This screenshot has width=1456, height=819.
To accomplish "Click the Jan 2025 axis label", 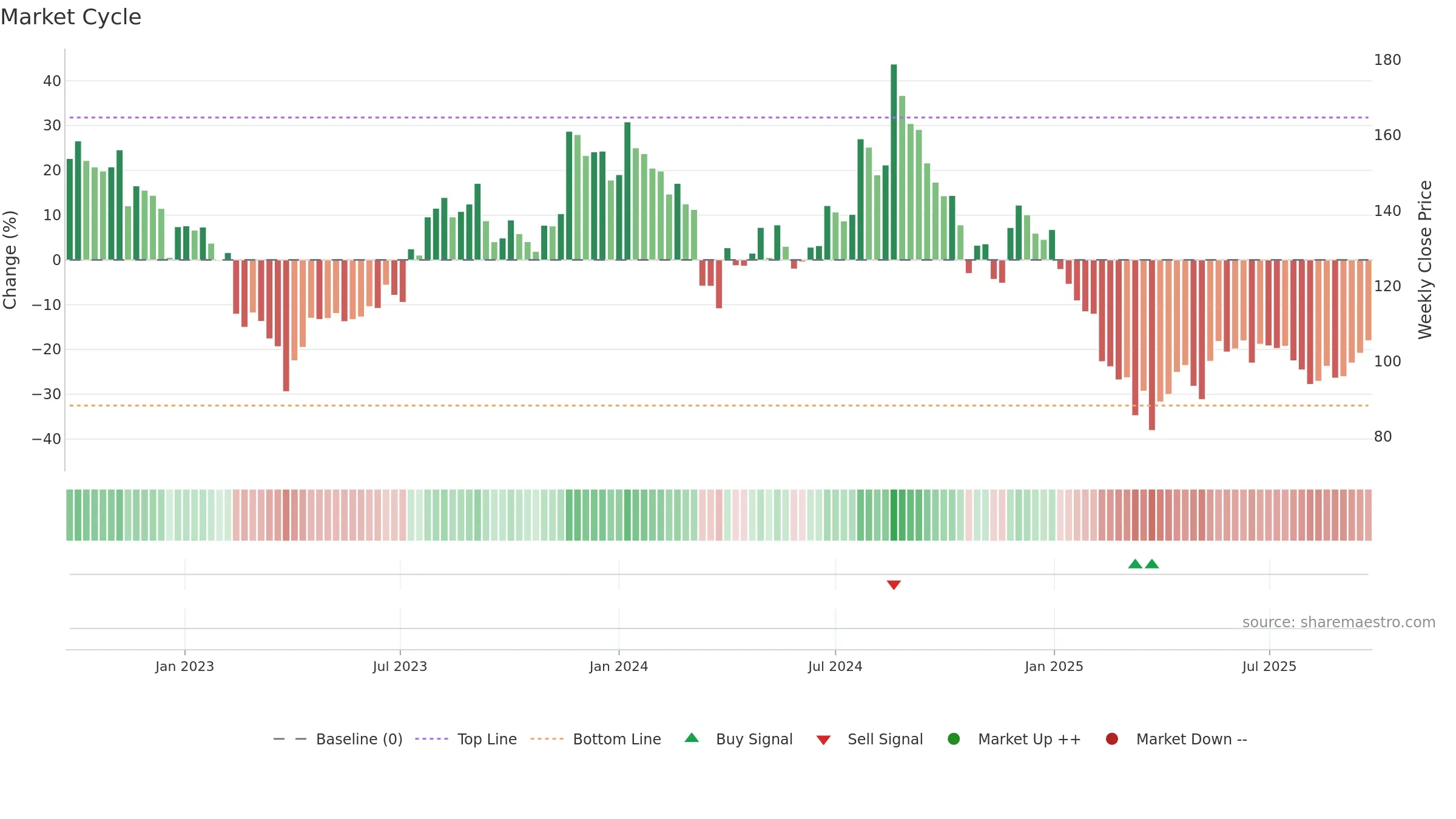I will tap(1054, 666).
